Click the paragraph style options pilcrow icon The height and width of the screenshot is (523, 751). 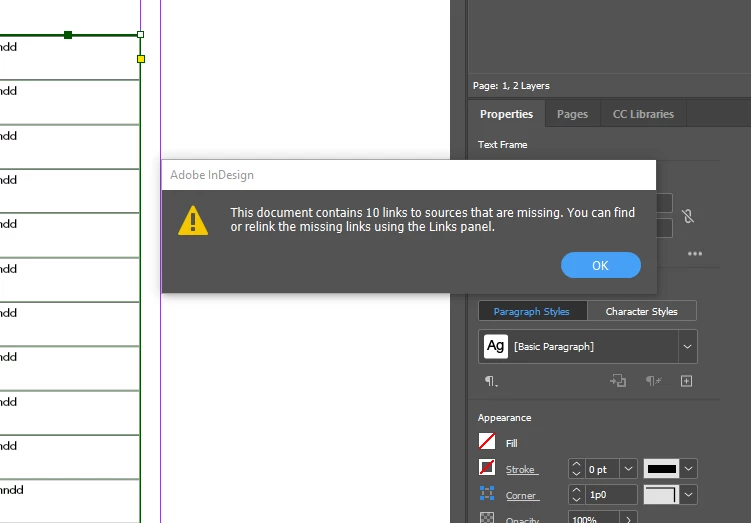pyautogui.click(x=491, y=381)
